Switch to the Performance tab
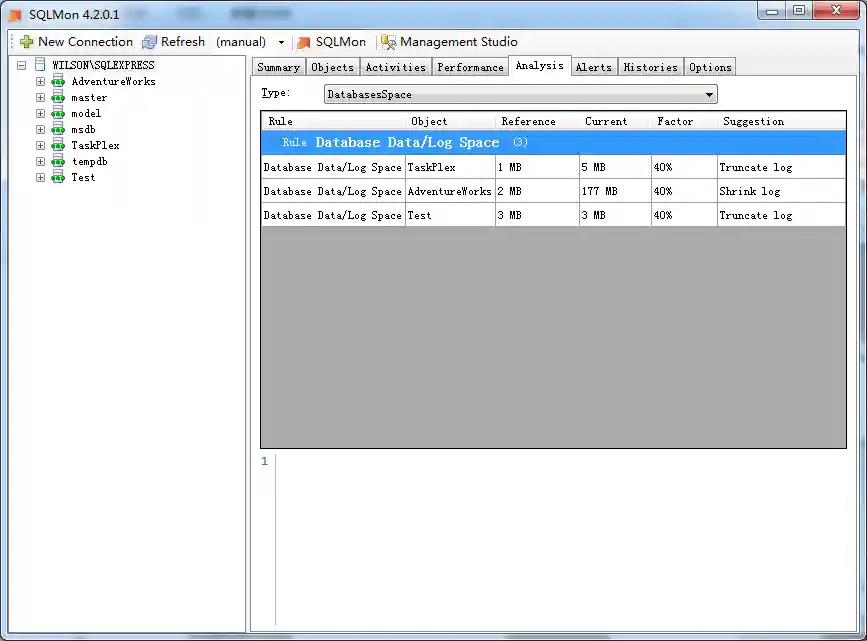The image size is (867, 641). 470,66
